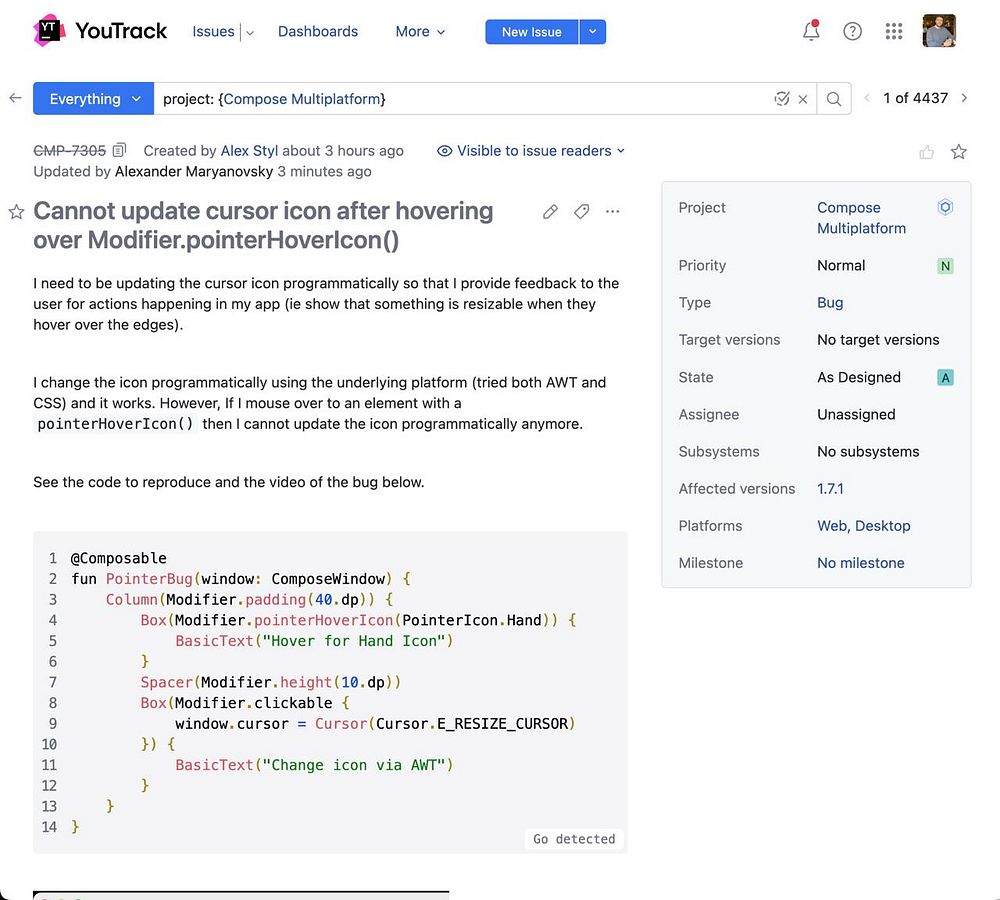Screen dimensions: 1000x900
Task: Set No subsystems field
Action: click(x=868, y=452)
